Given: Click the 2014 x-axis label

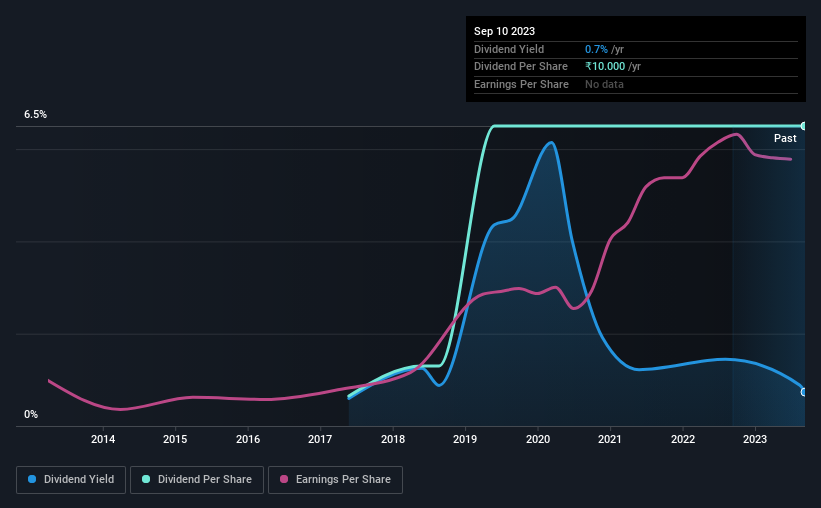Looking at the screenshot, I should pyautogui.click(x=103, y=439).
